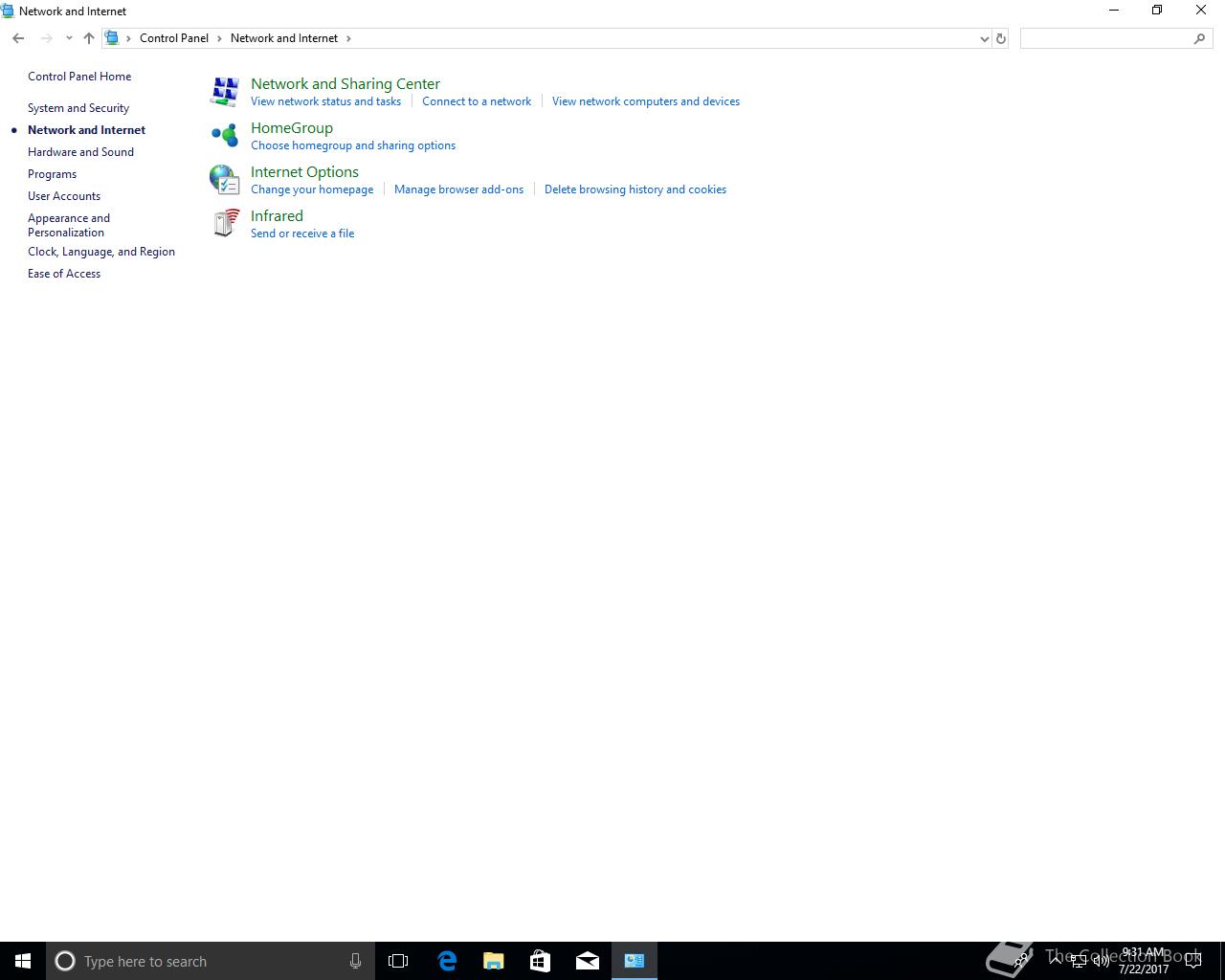Expand chevron before Control Panel breadcrumb
Image resolution: width=1225 pixels, height=980 pixels.
coord(129,38)
